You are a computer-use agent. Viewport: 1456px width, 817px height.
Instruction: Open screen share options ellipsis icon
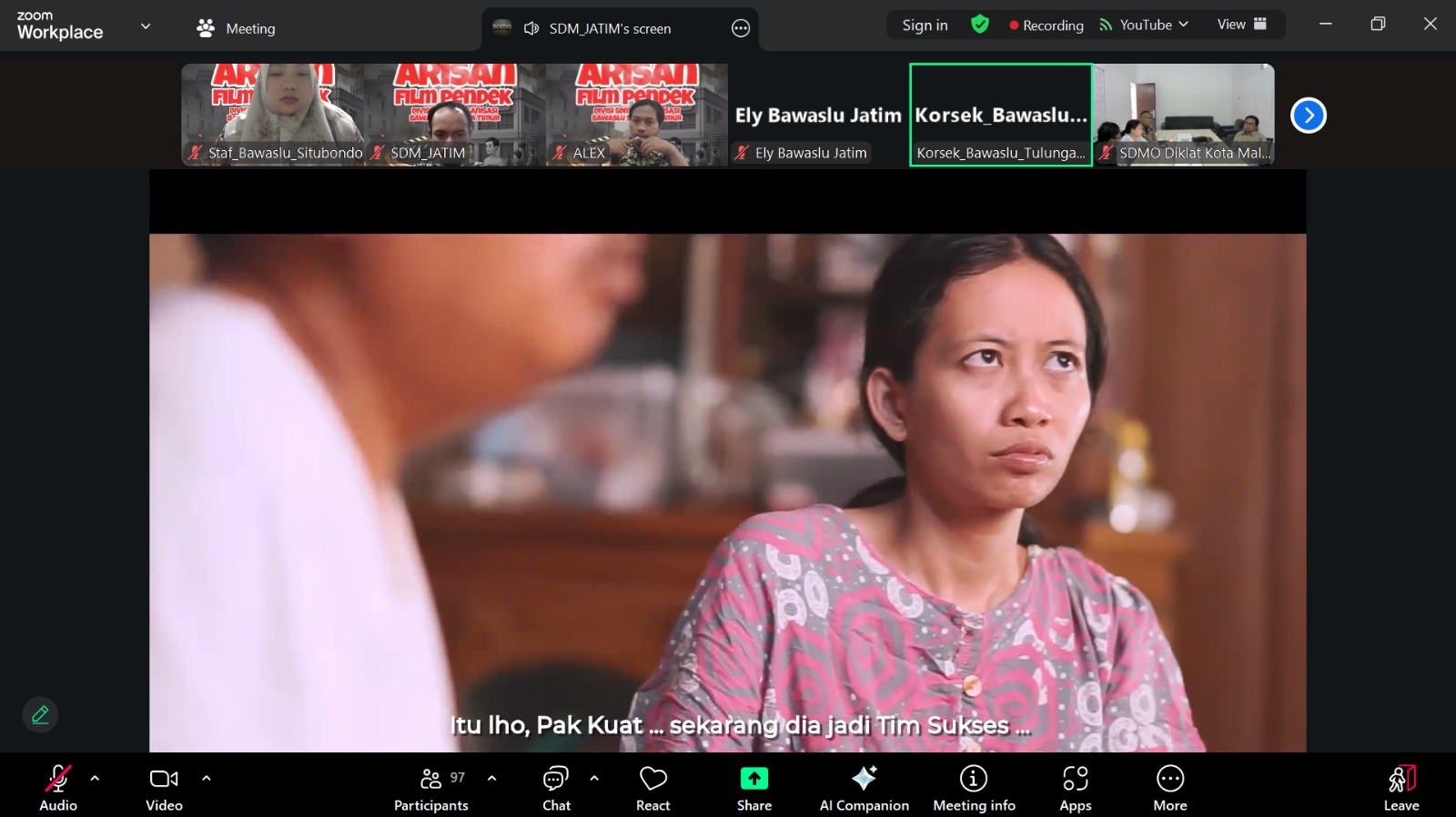741,28
